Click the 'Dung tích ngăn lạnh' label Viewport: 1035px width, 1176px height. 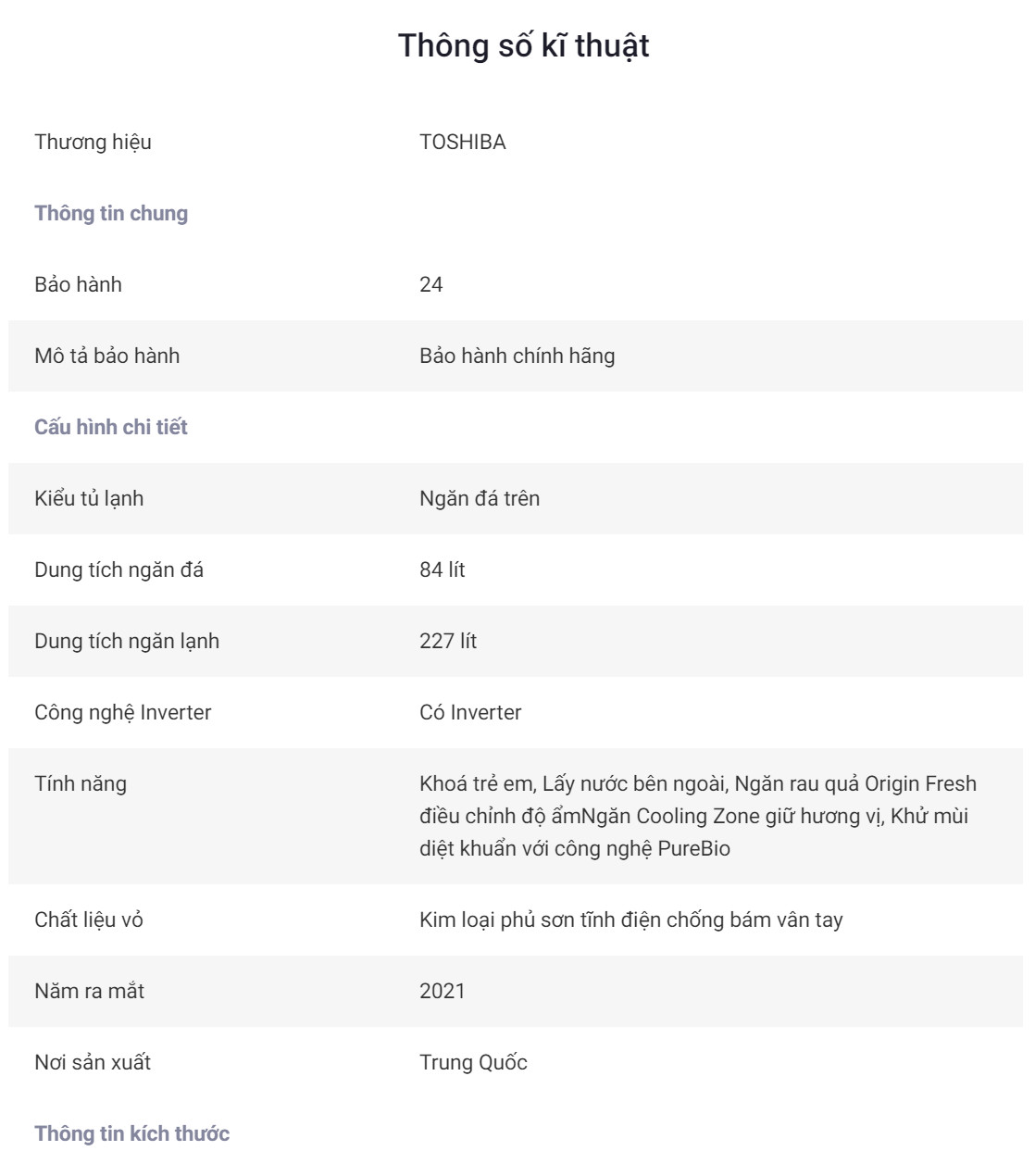pos(127,641)
